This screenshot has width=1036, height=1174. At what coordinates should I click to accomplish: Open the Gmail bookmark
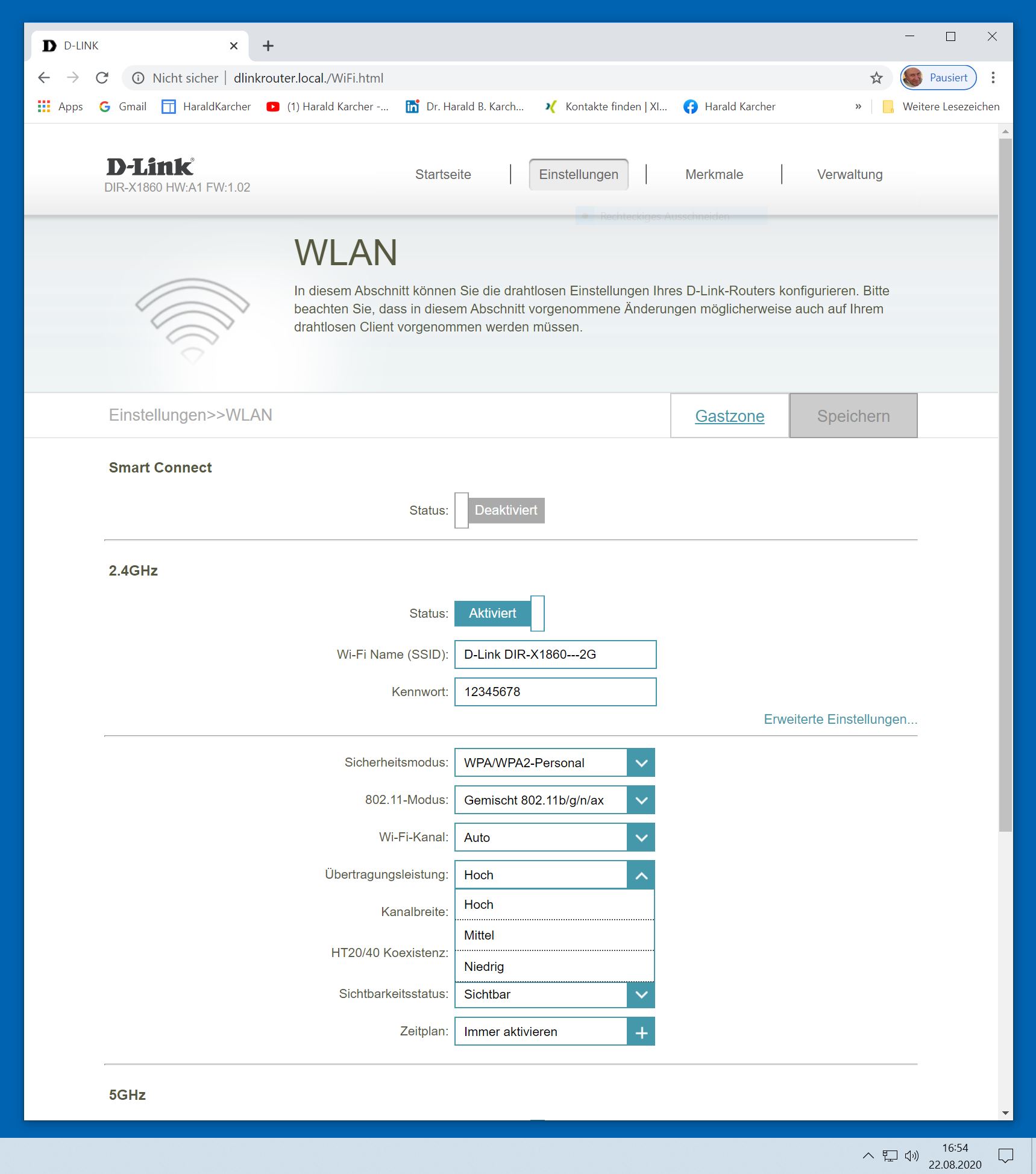123,107
